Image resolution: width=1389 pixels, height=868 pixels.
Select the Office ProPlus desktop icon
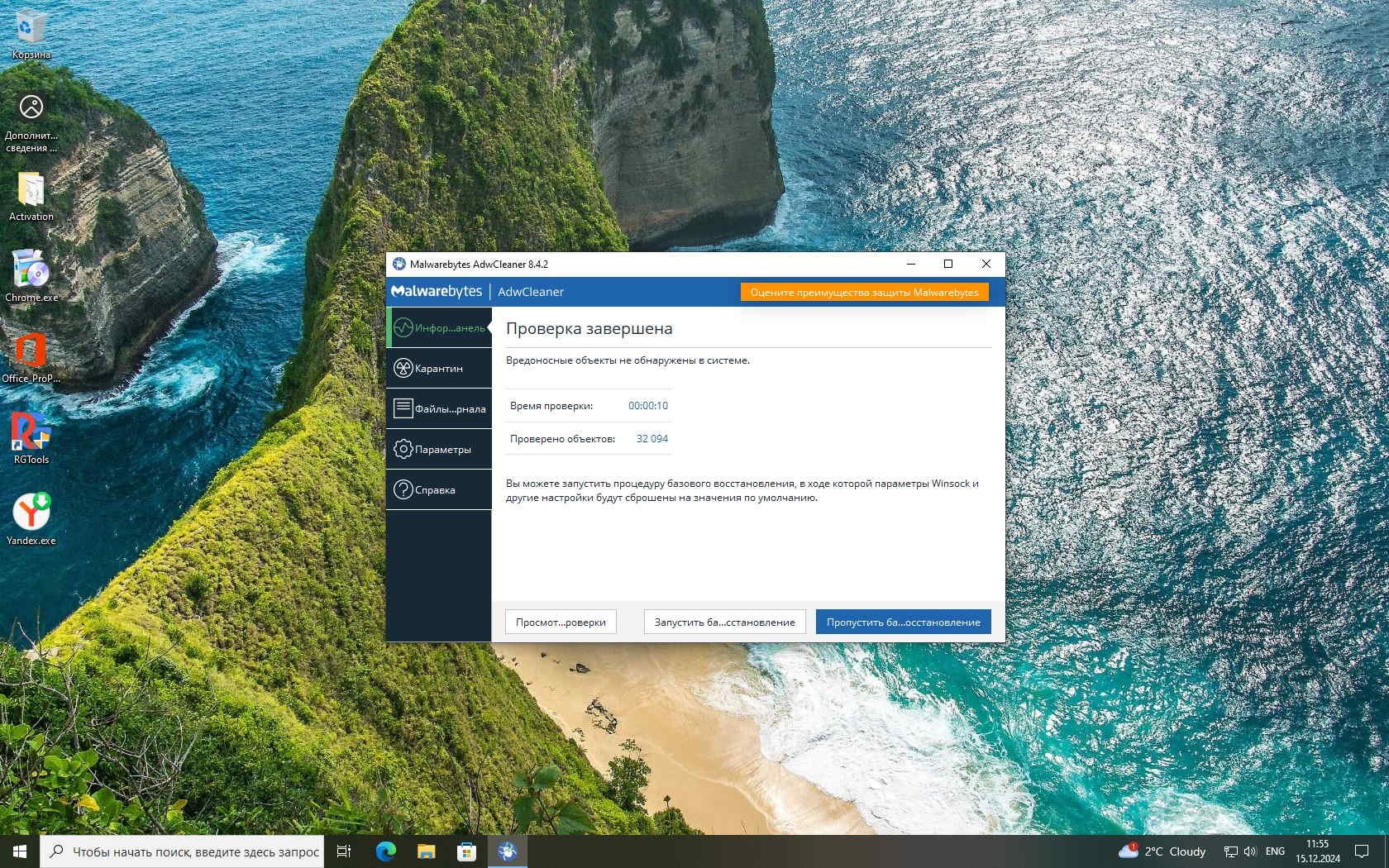click(31, 357)
